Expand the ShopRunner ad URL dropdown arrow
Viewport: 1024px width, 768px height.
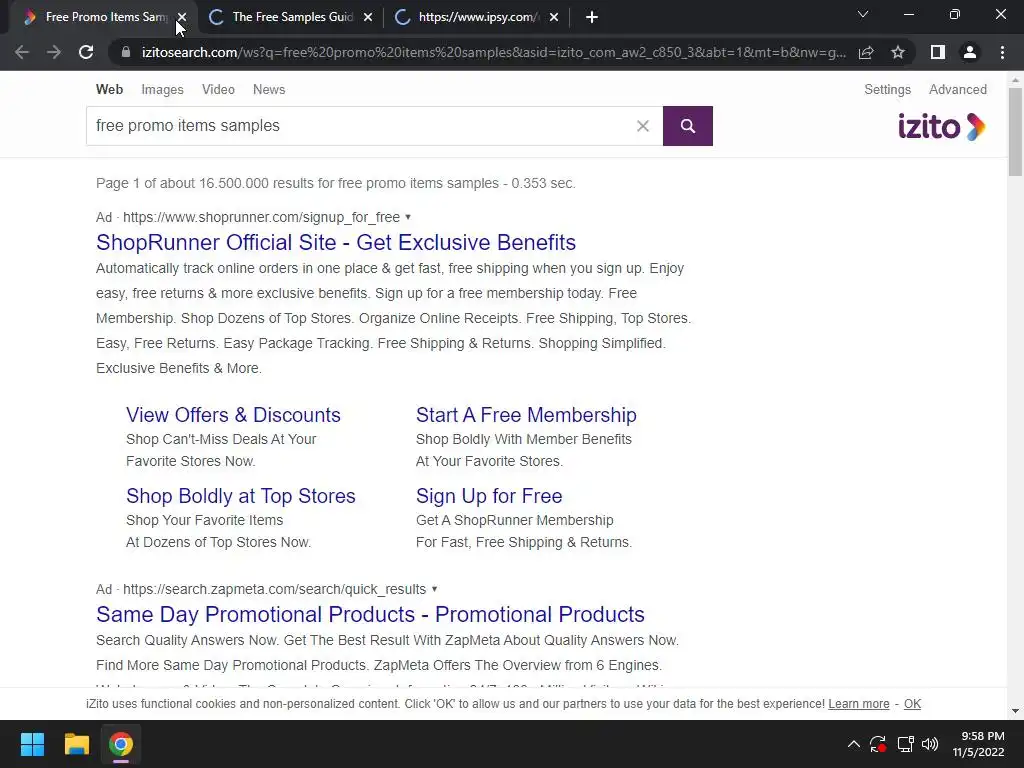[x=408, y=217]
